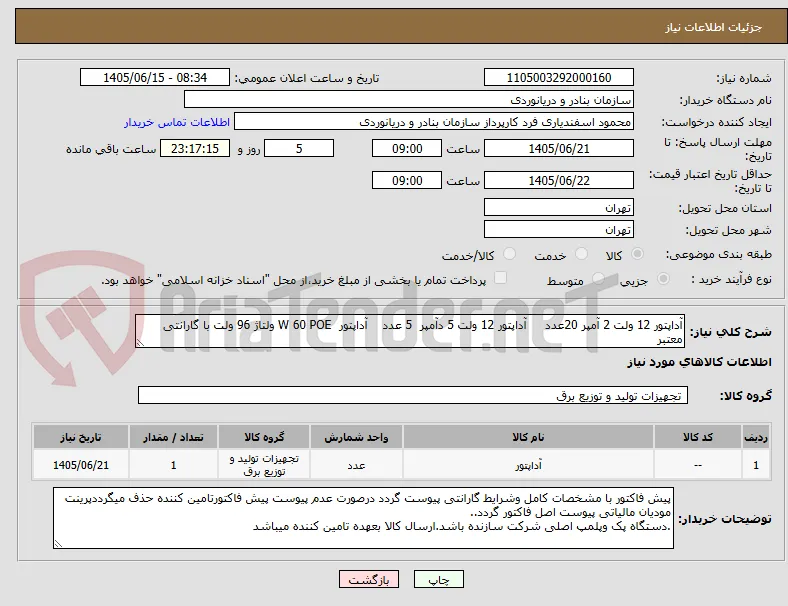
Task: Click the buyer organization name field
Action: [x=409, y=99]
